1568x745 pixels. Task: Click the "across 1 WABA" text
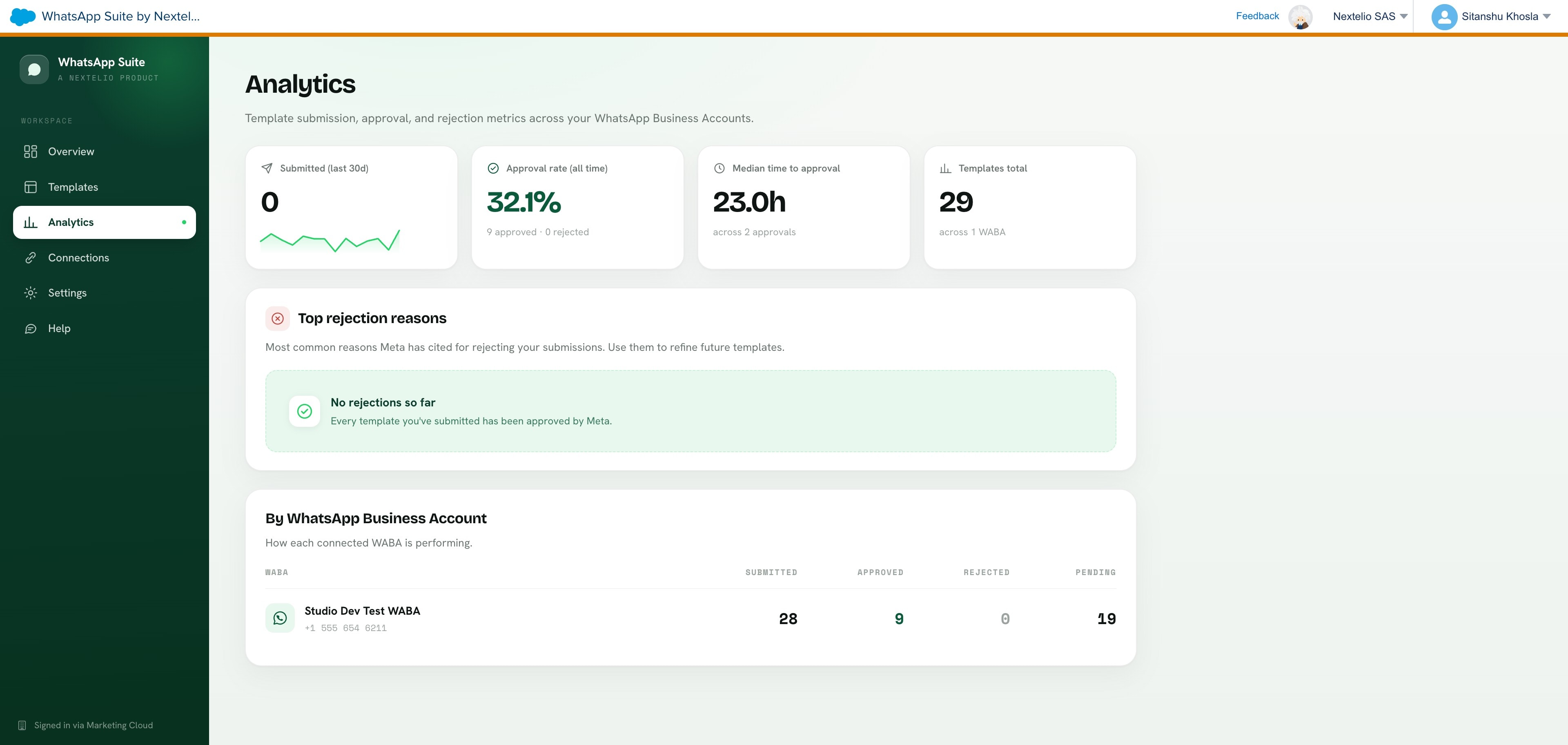(x=972, y=232)
